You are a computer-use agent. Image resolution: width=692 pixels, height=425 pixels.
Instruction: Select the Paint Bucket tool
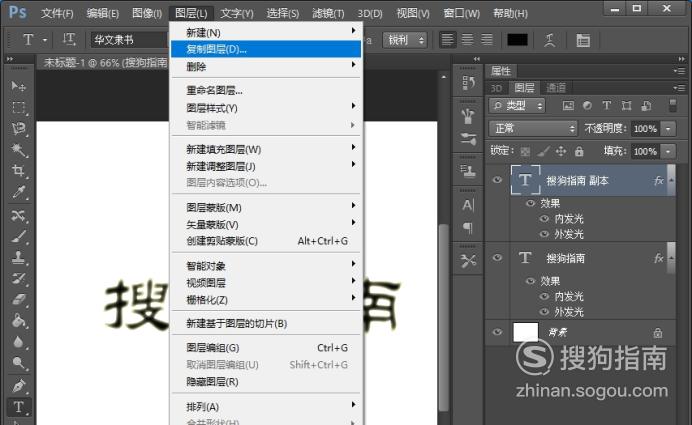(18, 321)
